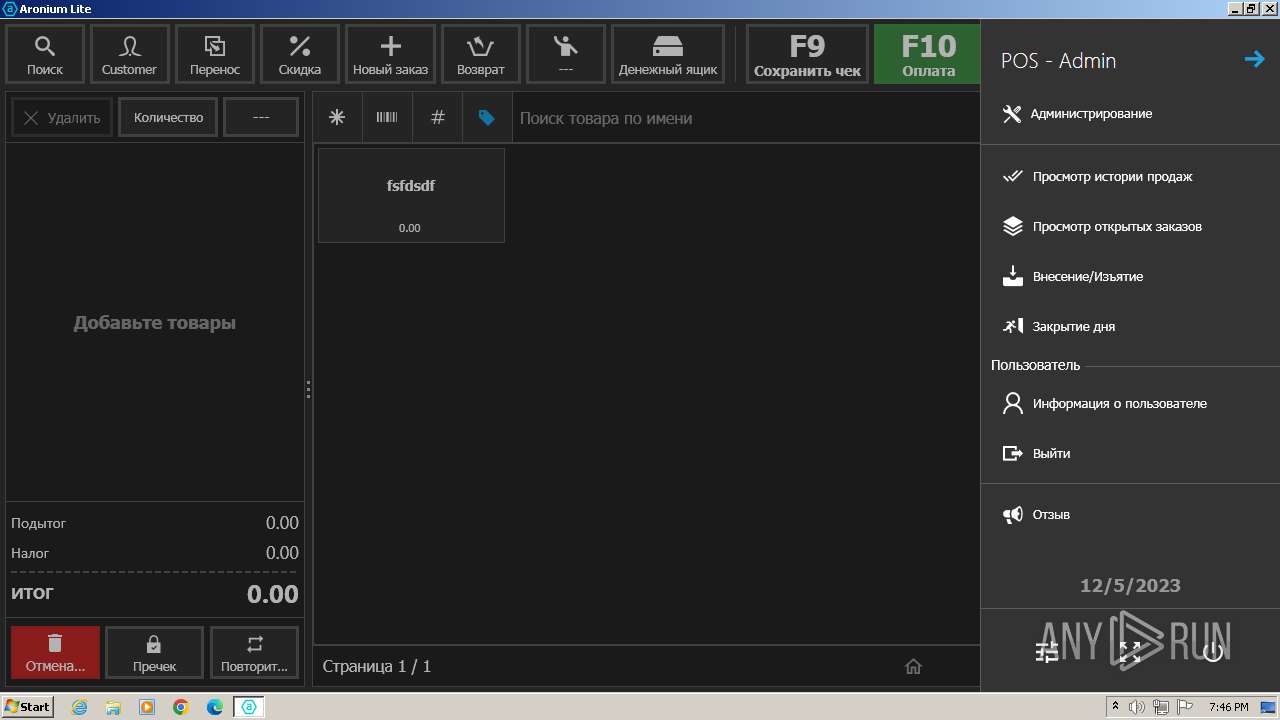Click the Удалить delete button
The width and height of the screenshot is (1280, 720).
62,118
